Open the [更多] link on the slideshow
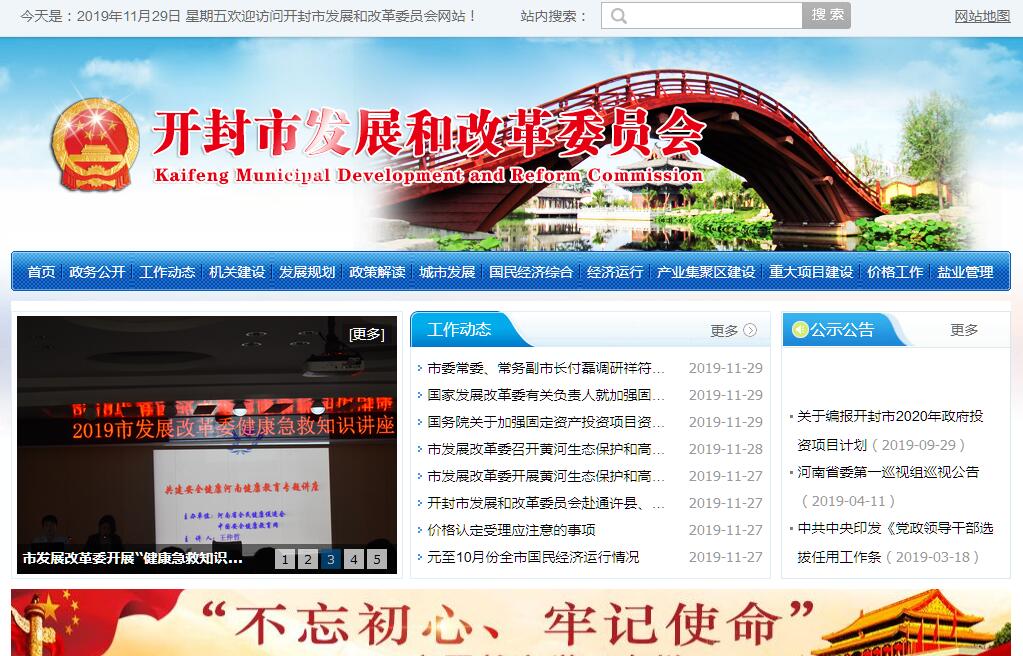 pyautogui.click(x=366, y=334)
